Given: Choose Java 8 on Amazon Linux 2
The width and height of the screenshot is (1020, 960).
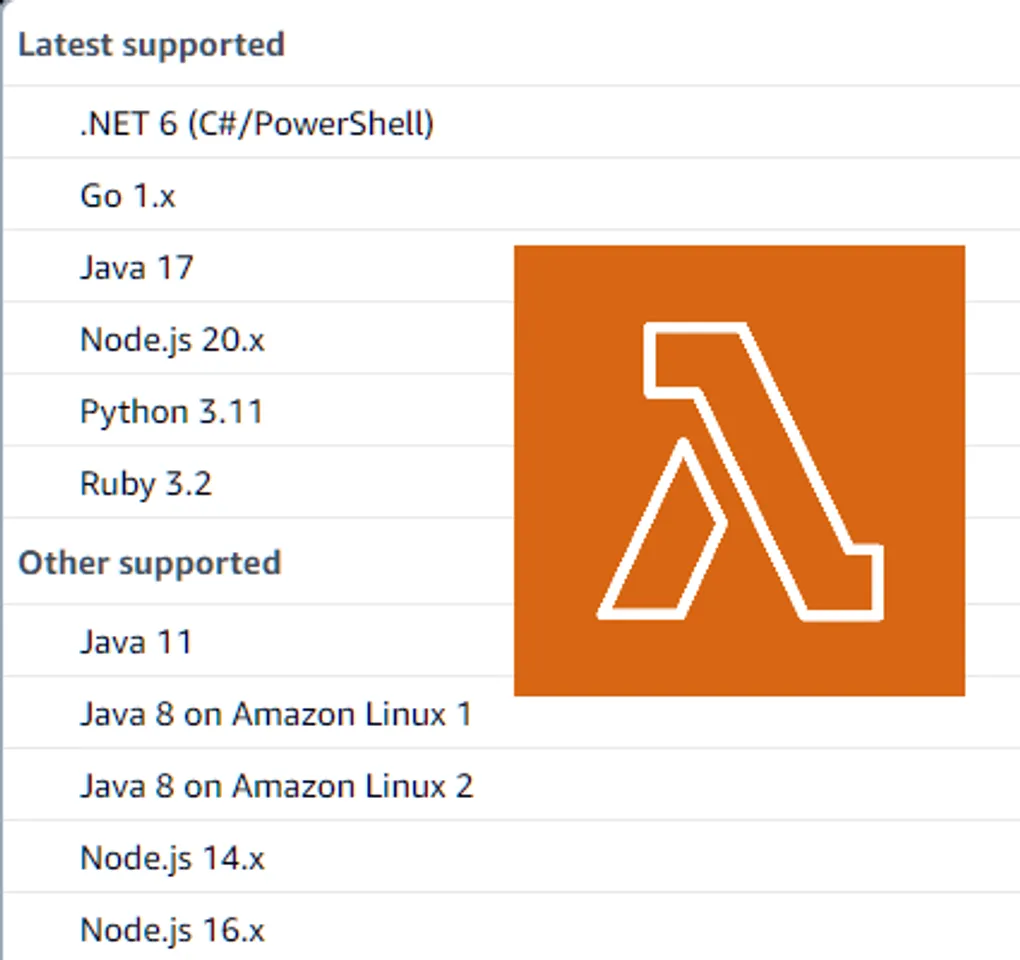Looking at the screenshot, I should pos(276,786).
